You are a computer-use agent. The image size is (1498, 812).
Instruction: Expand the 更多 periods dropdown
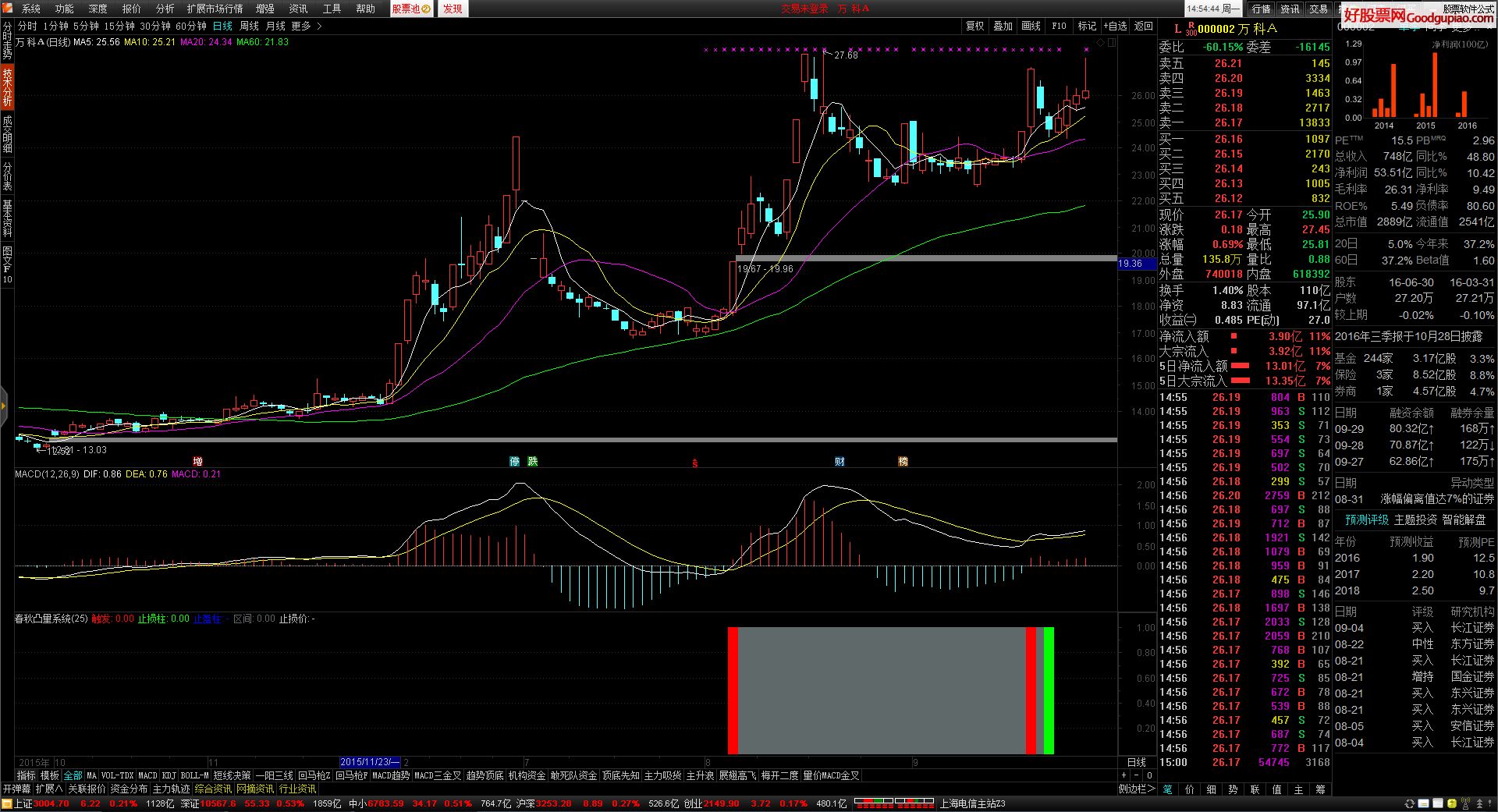pyautogui.click(x=306, y=26)
